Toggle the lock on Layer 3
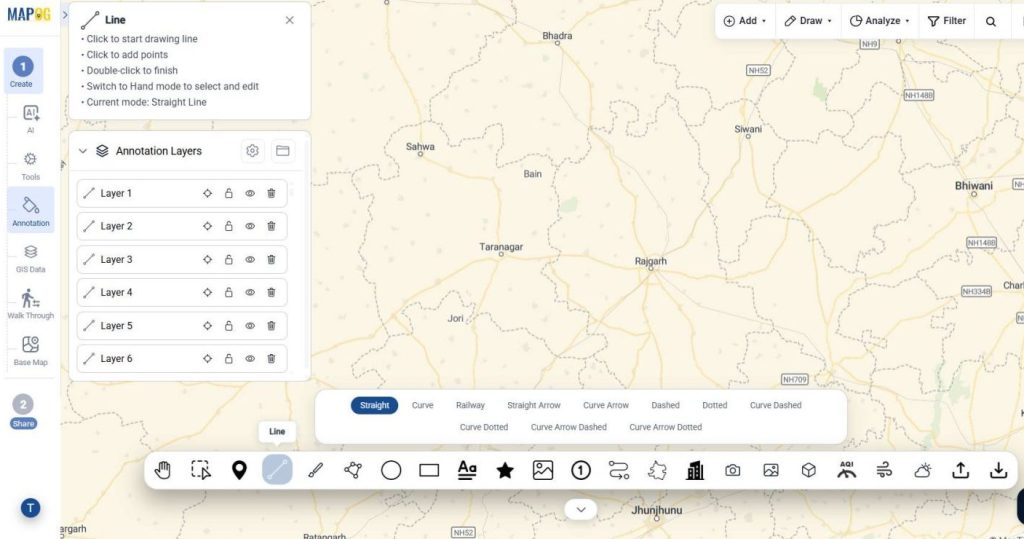 point(229,259)
